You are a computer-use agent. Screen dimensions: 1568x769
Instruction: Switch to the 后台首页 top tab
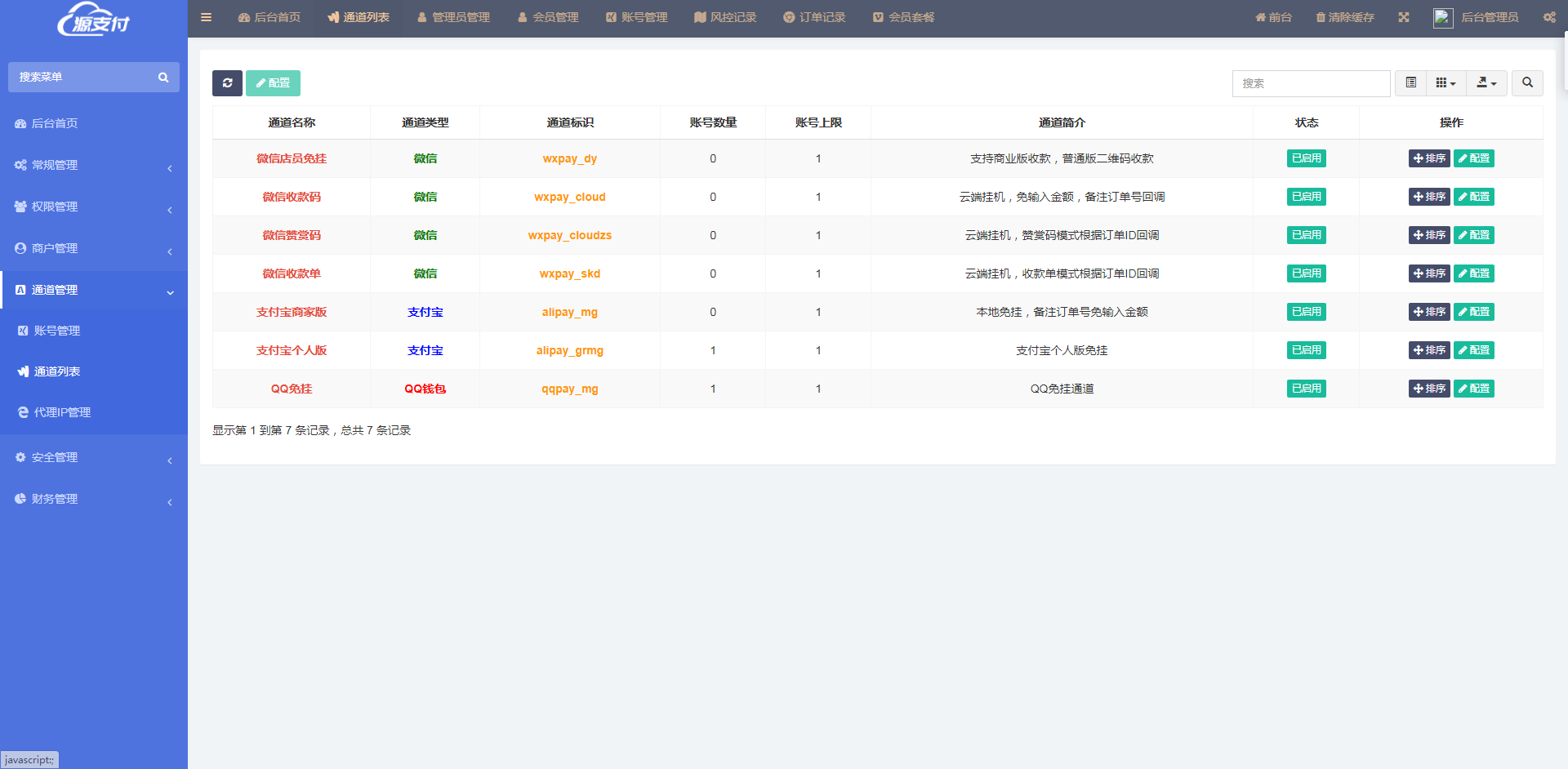(x=269, y=17)
